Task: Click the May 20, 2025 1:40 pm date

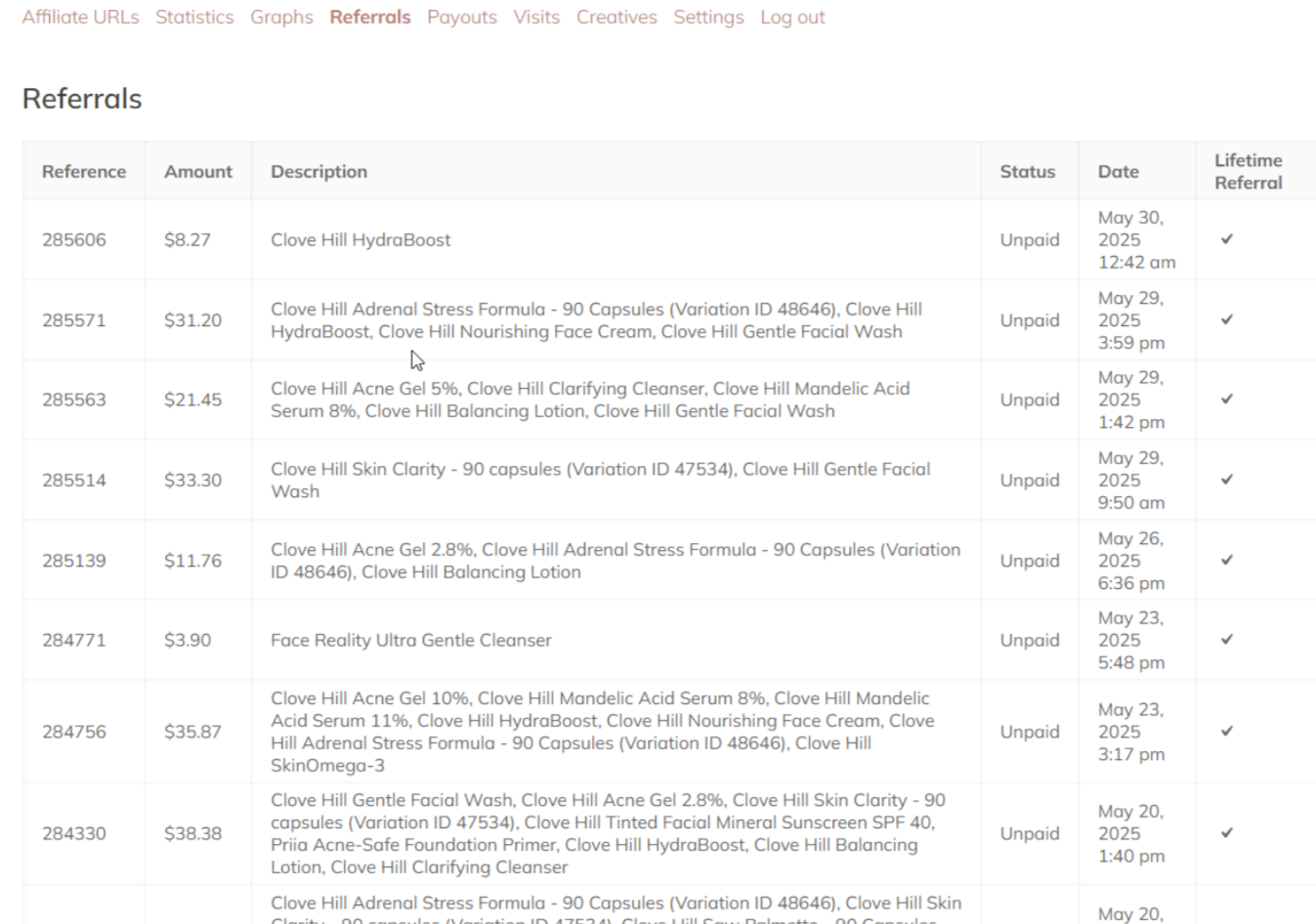Action: click(1131, 833)
